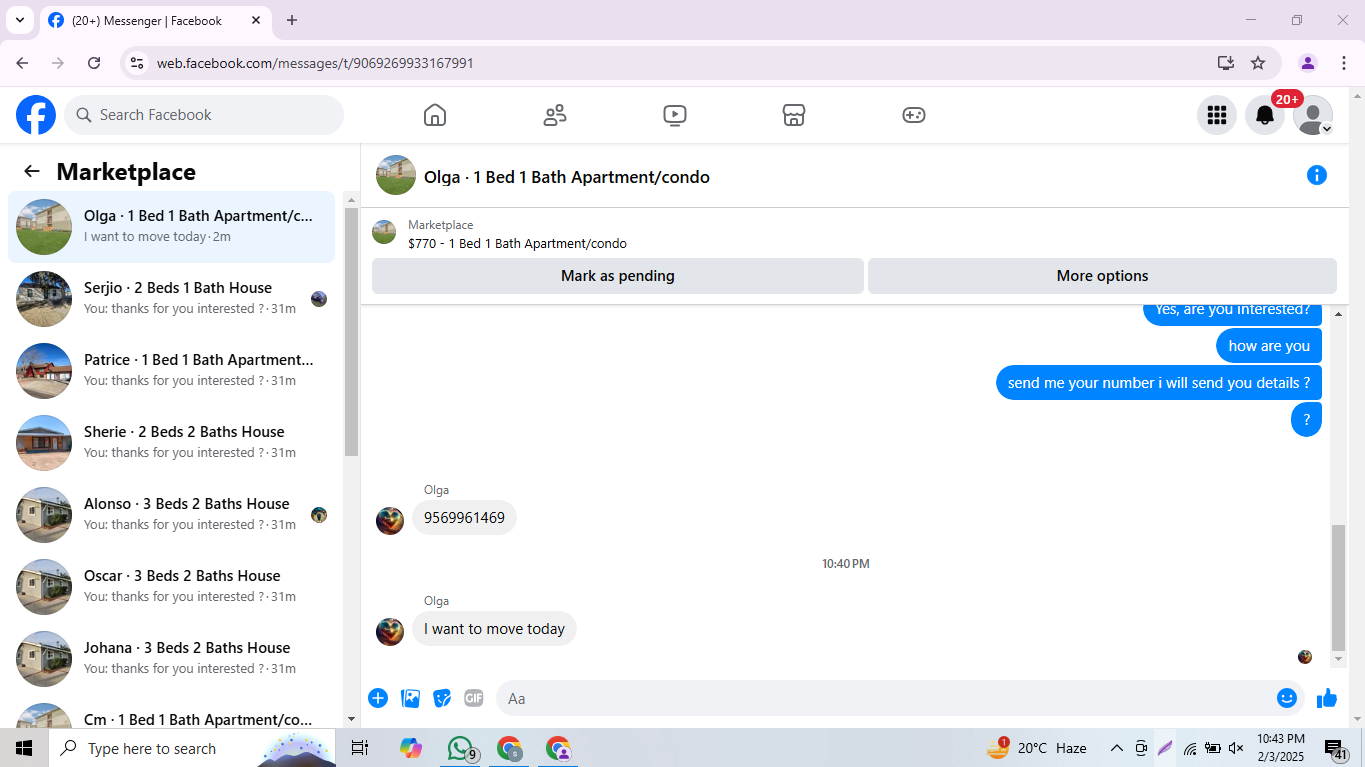Choose a GIF icon in composer
Image resolution: width=1365 pixels, height=767 pixels.
click(x=474, y=698)
